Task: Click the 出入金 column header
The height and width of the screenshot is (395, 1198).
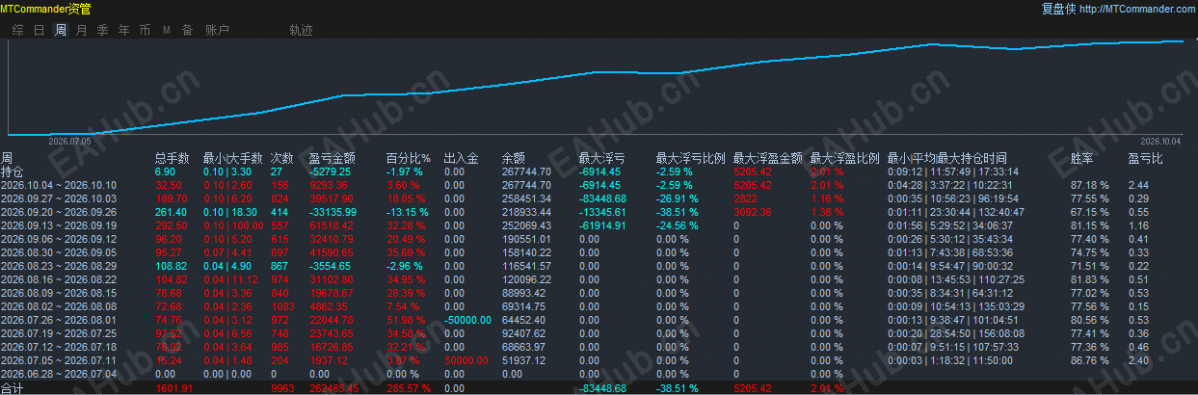Action: tap(461, 159)
